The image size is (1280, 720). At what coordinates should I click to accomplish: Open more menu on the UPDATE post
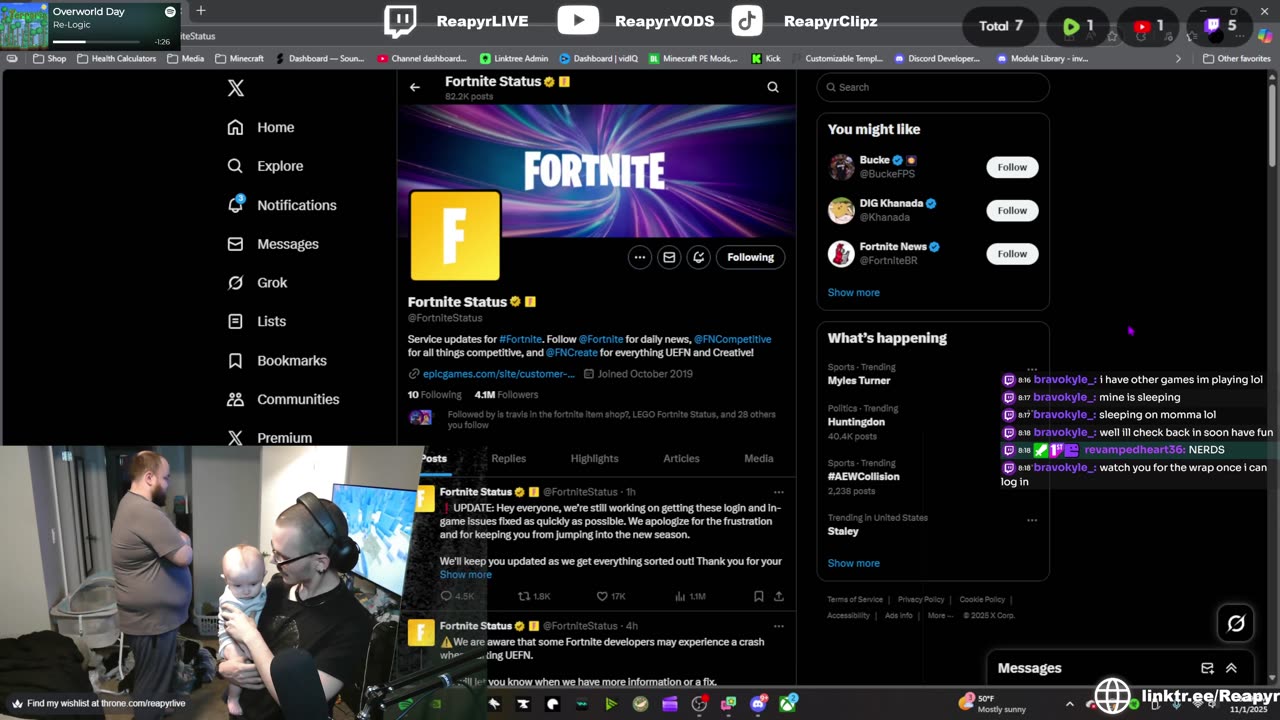point(778,492)
